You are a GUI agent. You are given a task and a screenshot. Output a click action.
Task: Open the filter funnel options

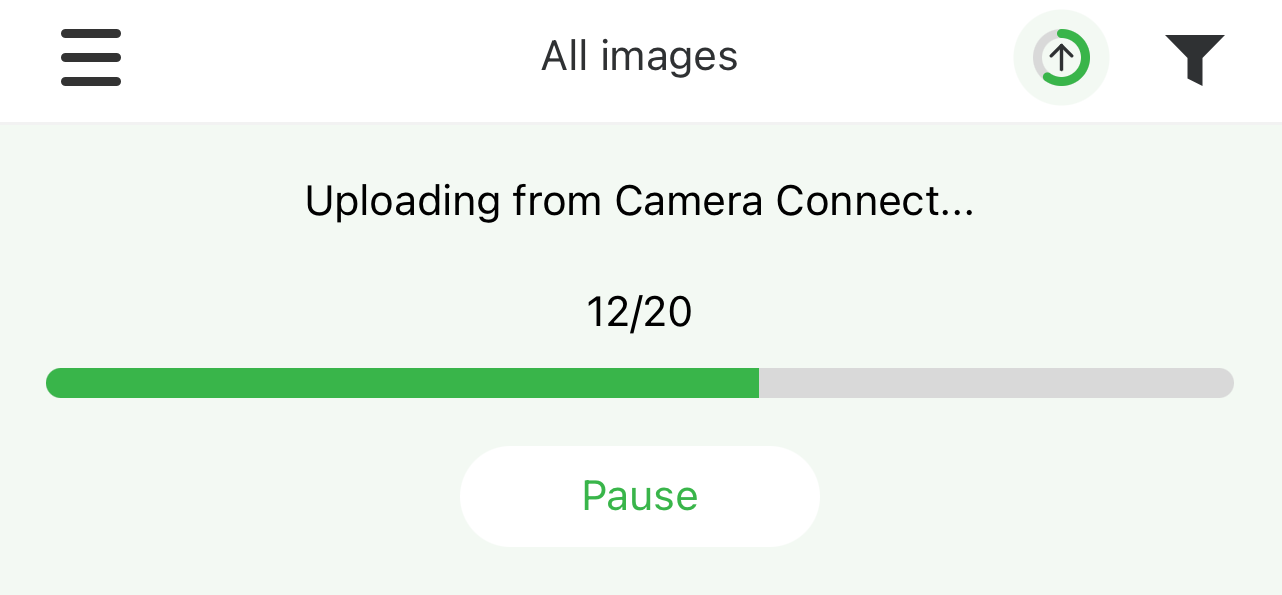1194,58
